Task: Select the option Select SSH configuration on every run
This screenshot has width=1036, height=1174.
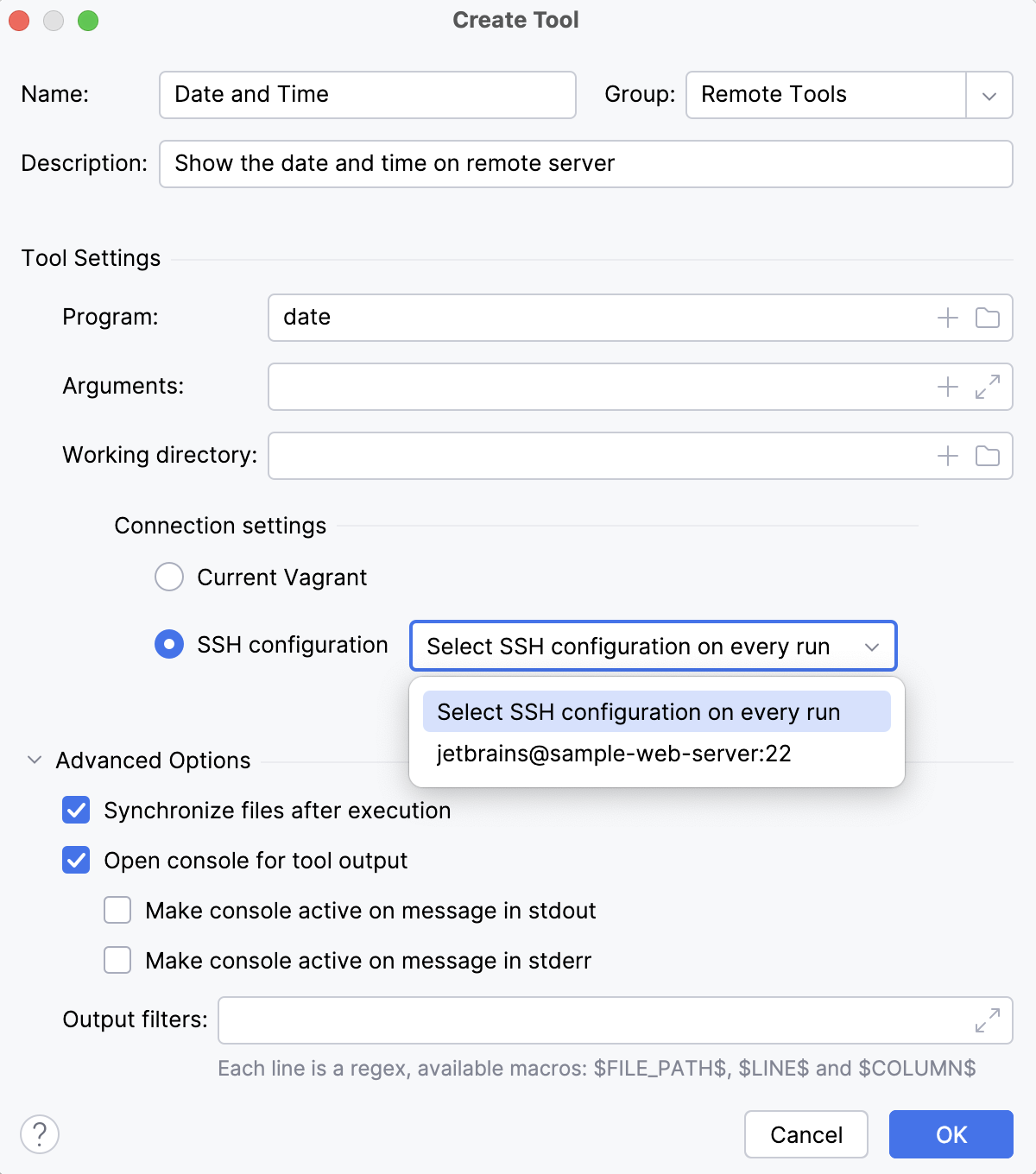Action: click(638, 711)
